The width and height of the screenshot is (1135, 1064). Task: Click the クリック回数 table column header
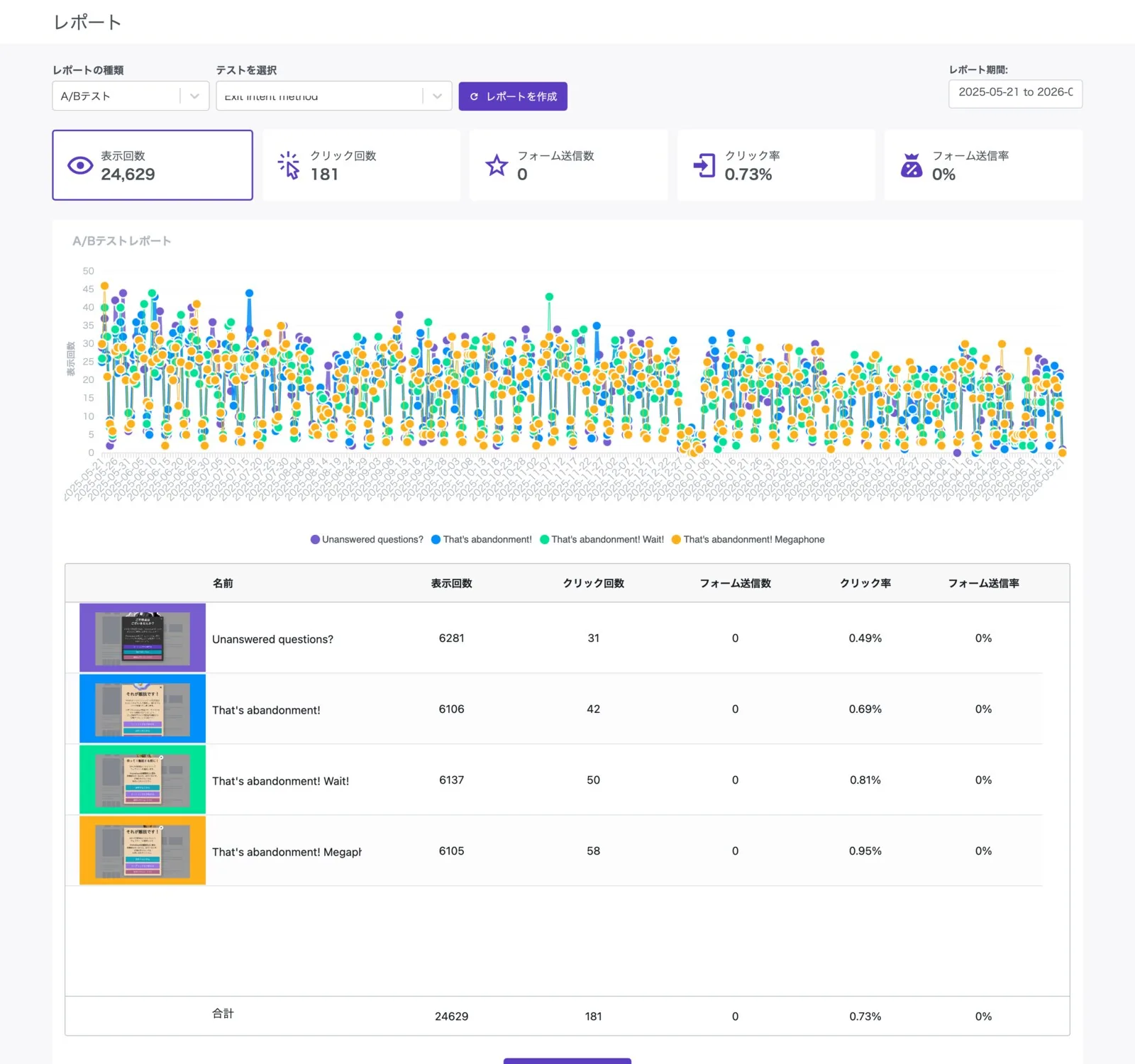pyautogui.click(x=594, y=583)
